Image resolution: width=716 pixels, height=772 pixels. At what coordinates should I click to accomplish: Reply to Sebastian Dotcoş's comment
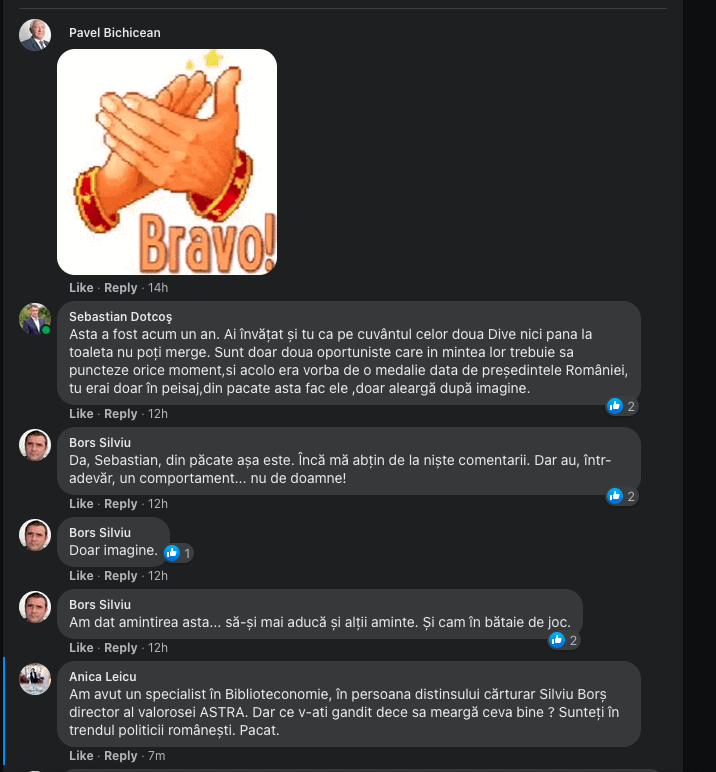point(121,414)
